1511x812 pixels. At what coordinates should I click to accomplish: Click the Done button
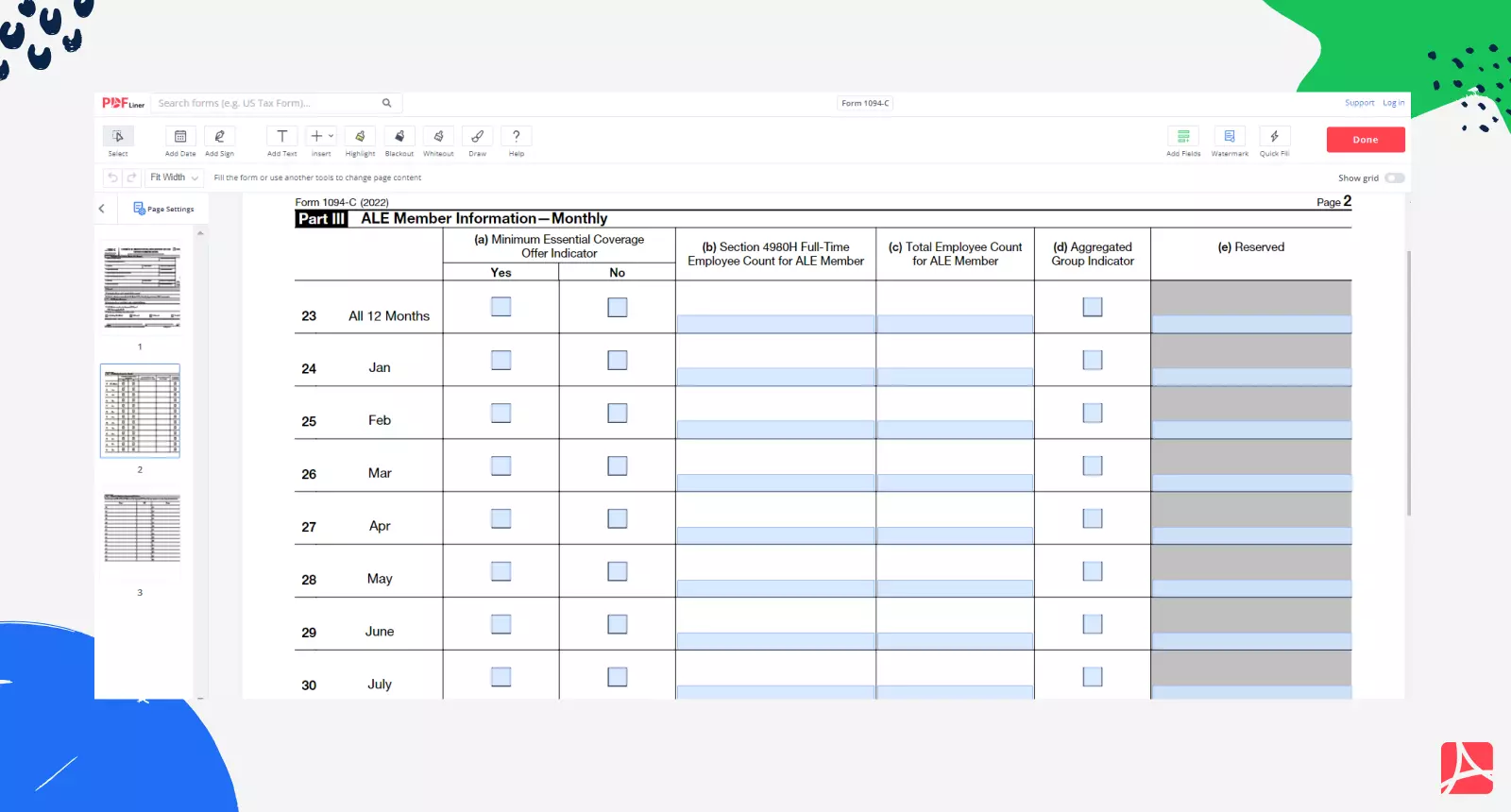1366,140
